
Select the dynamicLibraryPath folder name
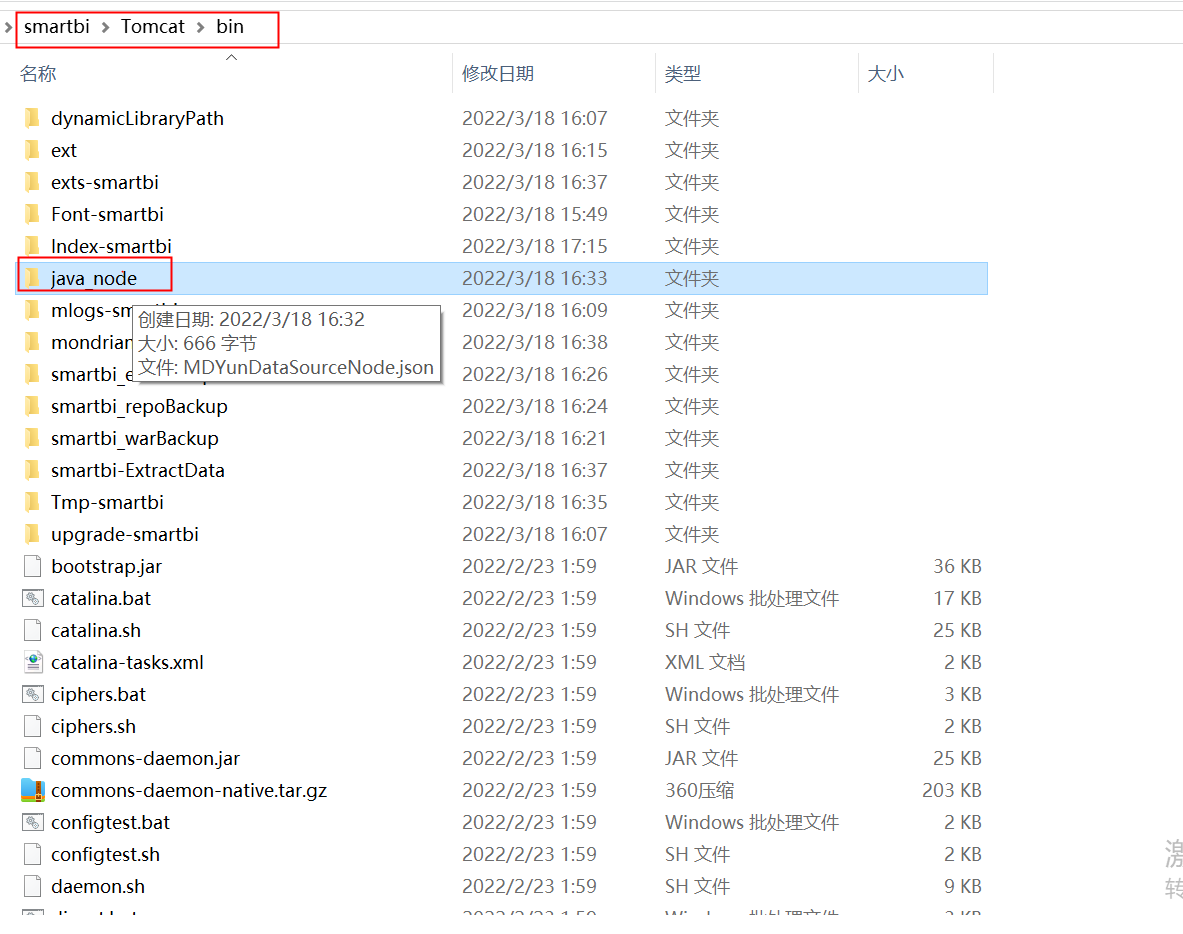tap(137, 118)
